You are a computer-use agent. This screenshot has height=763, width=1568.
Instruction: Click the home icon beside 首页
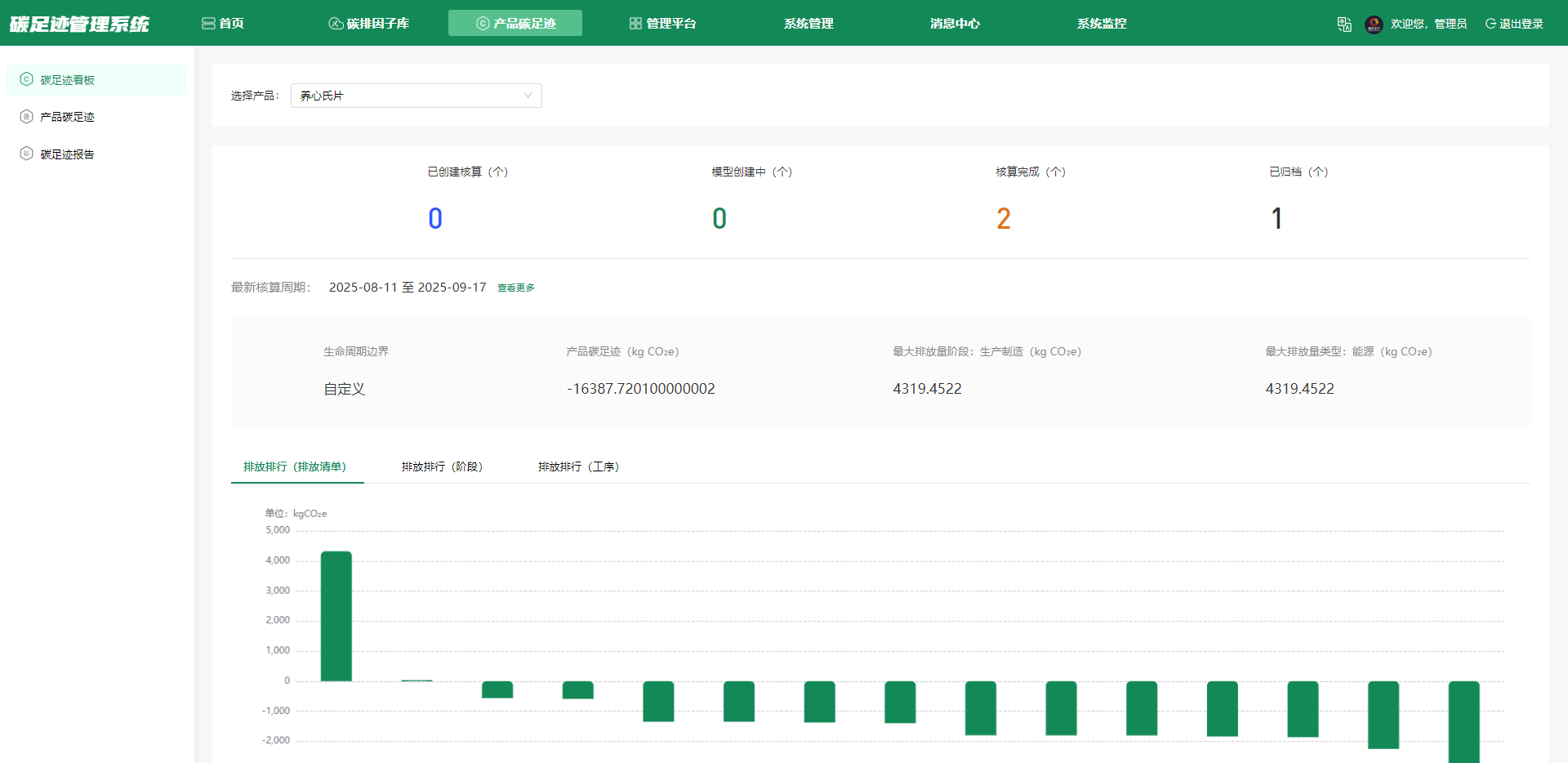click(208, 24)
